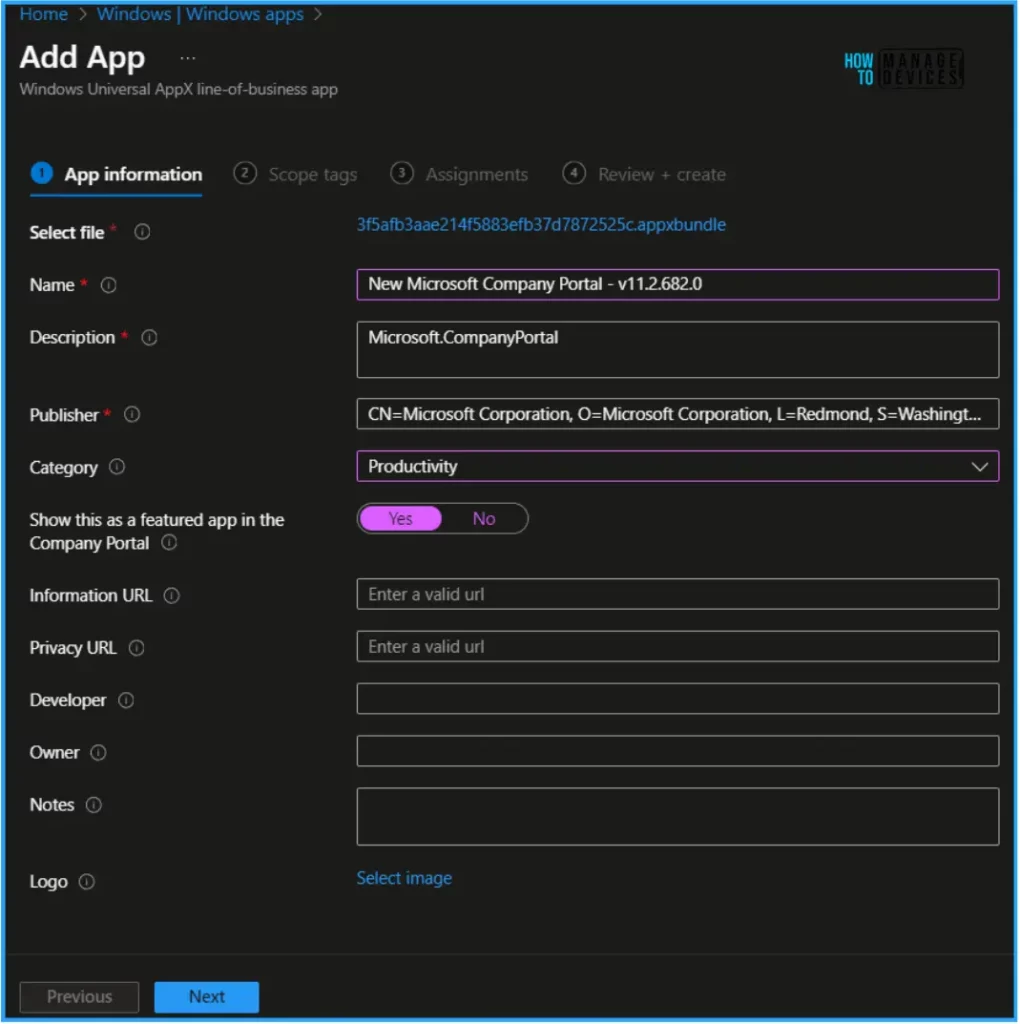Click the Information URL input field

677,594
